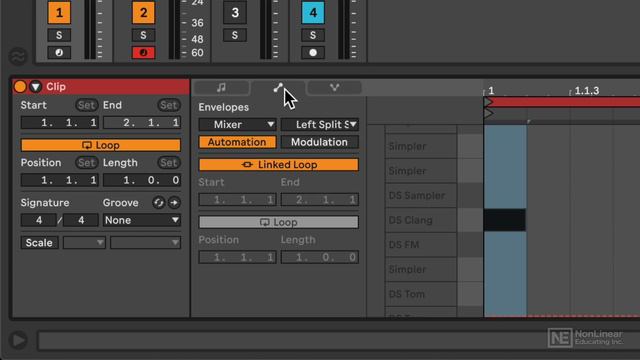
Task: Set loop Position to current position
Action: (x=86, y=163)
